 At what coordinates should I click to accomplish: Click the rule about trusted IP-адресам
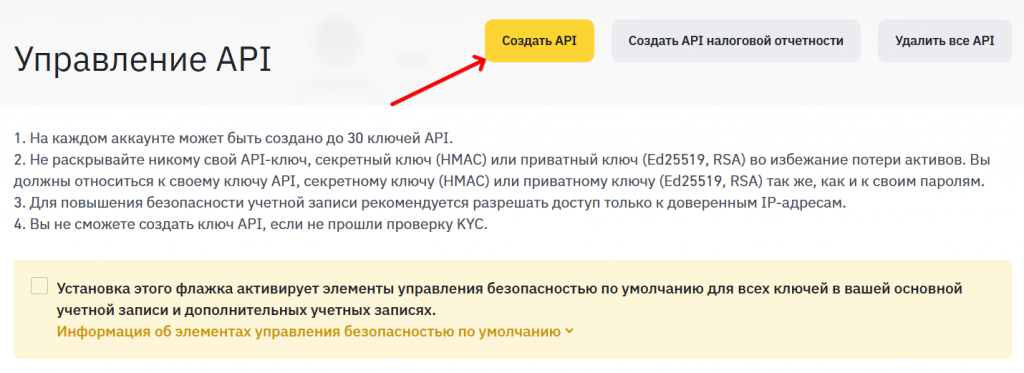click(x=430, y=203)
